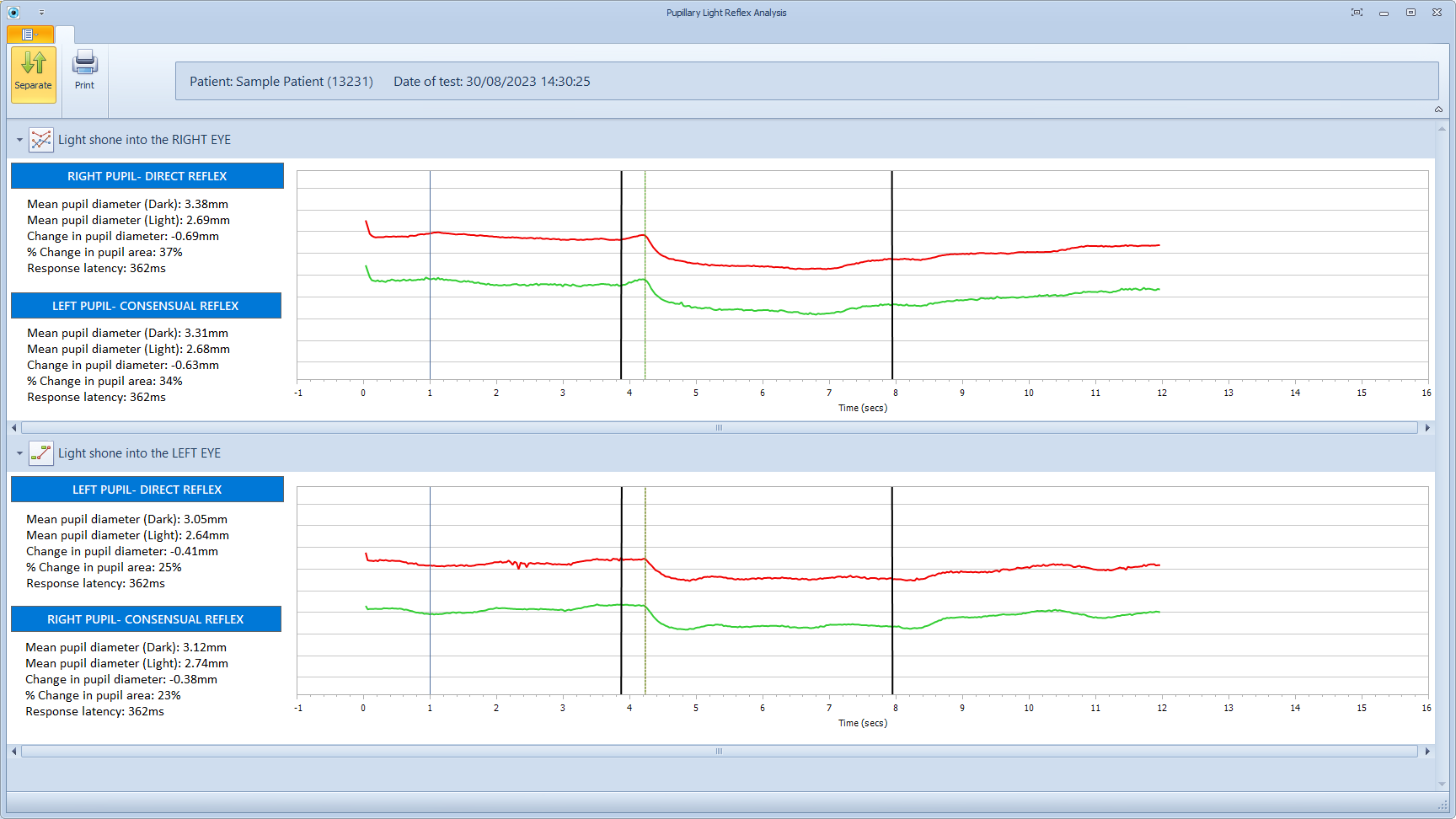The image size is (1456, 819).
Task: Select the blank ribbon tab beside the menu
Action: (x=65, y=35)
